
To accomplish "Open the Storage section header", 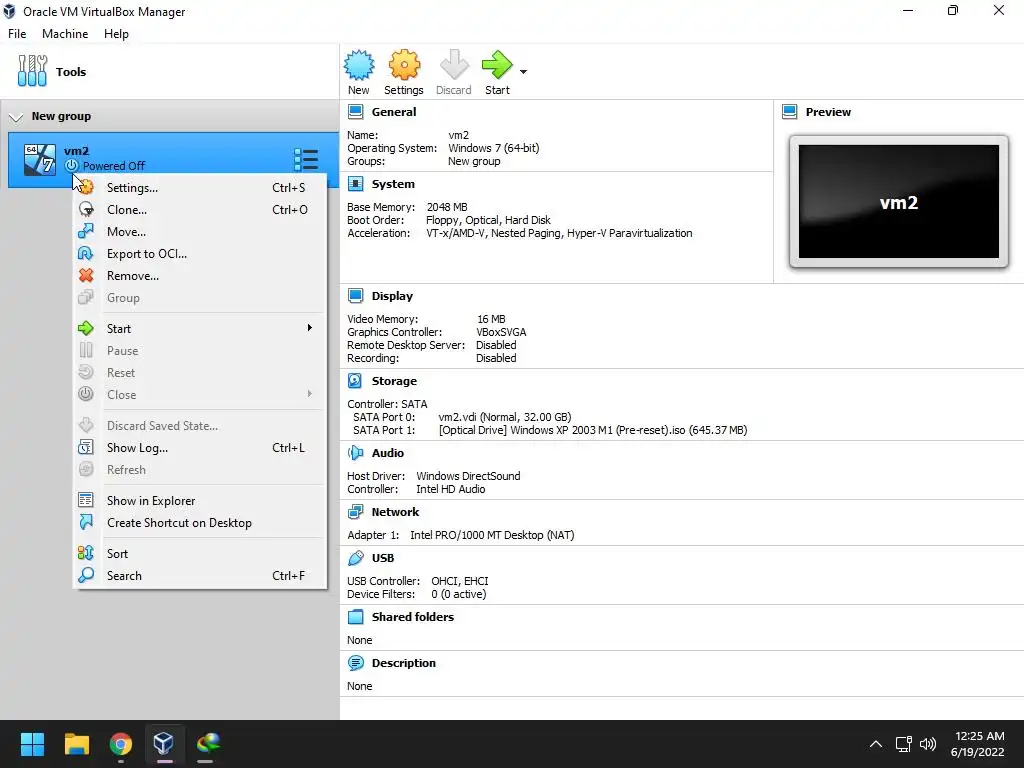I will point(394,381).
